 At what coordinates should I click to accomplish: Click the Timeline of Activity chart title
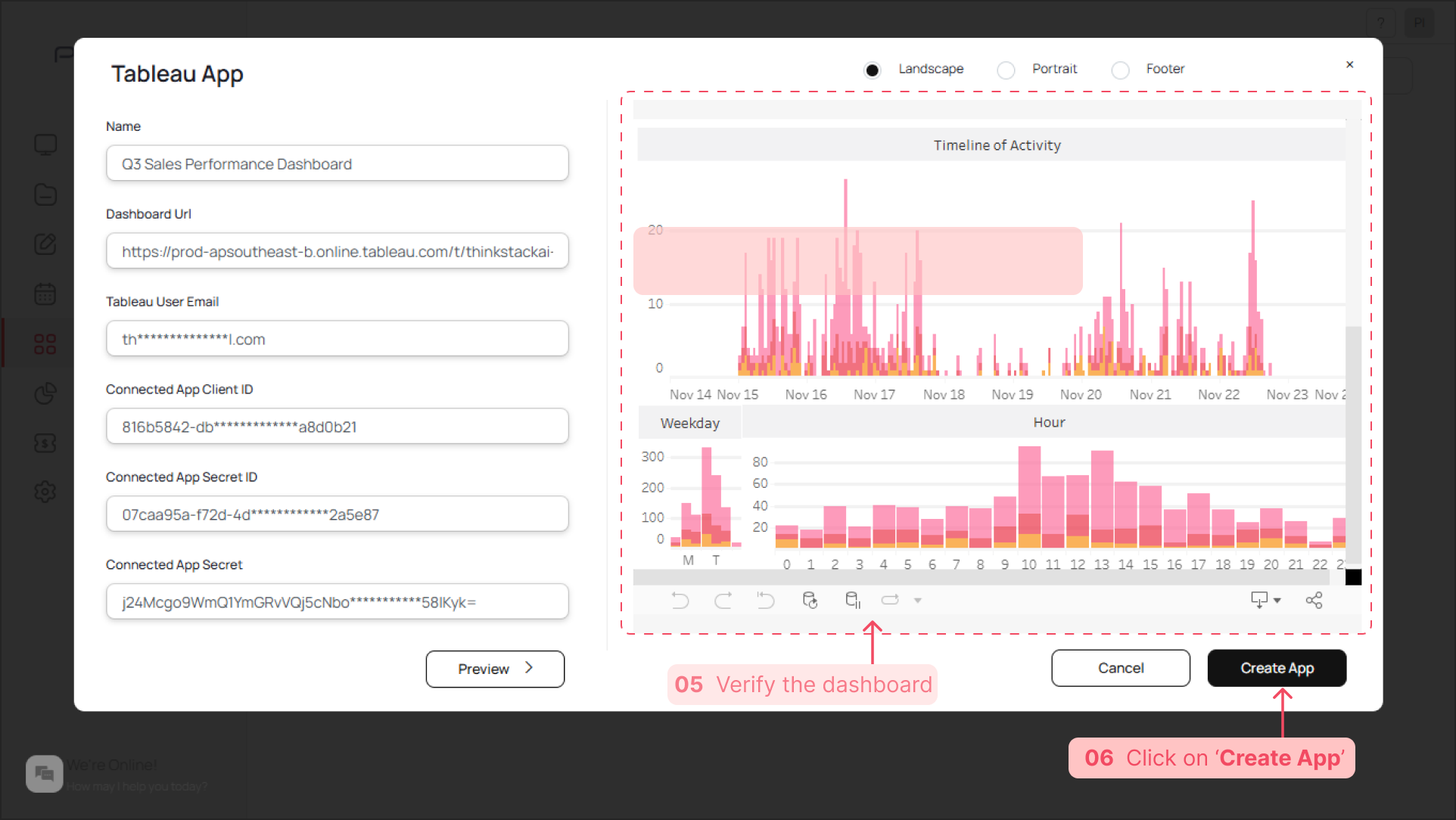pos(997,145)
